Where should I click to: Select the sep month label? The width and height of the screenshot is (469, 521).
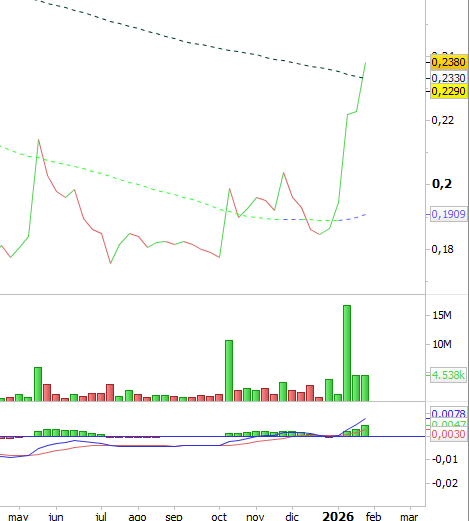174,517
